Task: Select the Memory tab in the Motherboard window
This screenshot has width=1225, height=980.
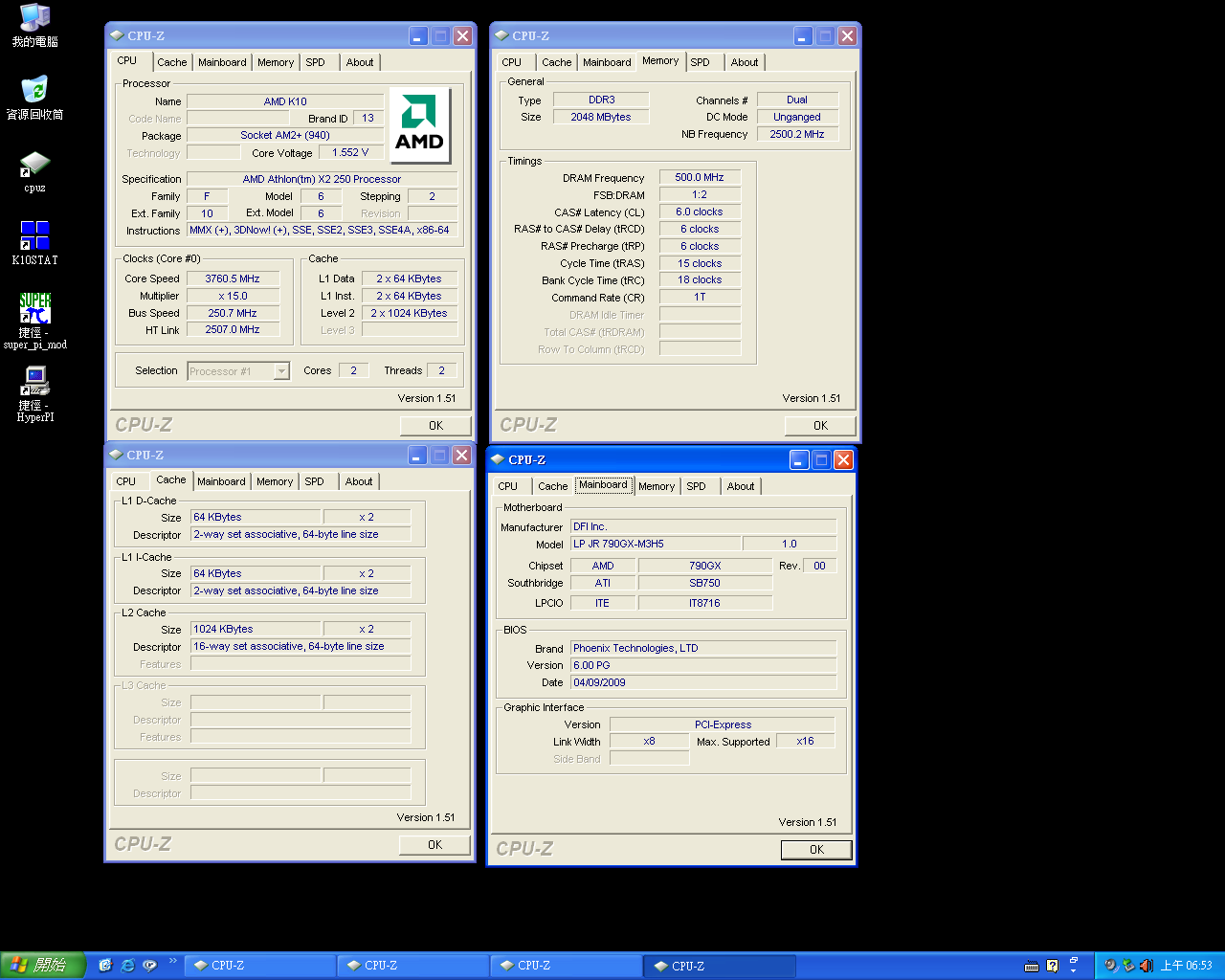Action: (657, 486)
